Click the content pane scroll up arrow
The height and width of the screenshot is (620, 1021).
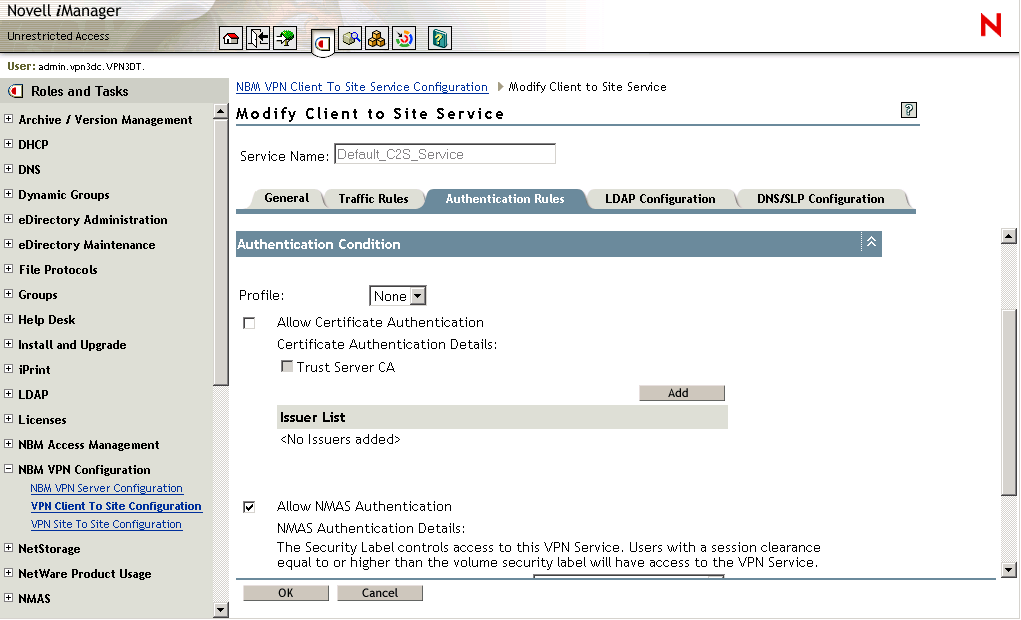tap(1009, 236)
